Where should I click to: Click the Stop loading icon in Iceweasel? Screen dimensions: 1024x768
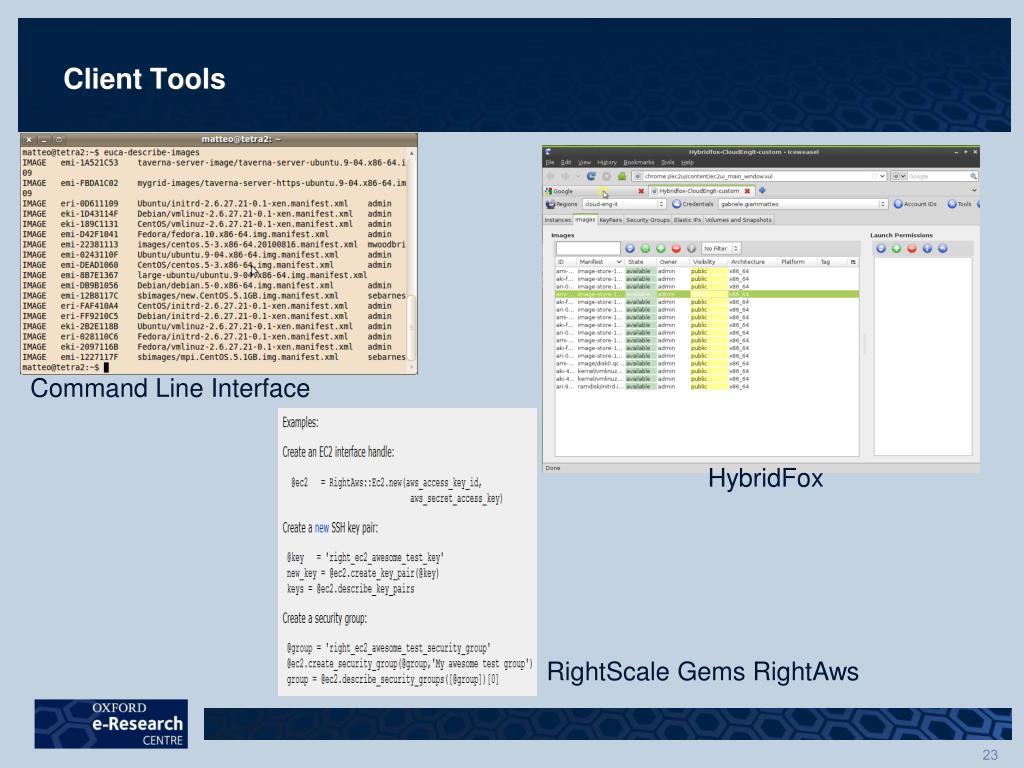[607, 176]
